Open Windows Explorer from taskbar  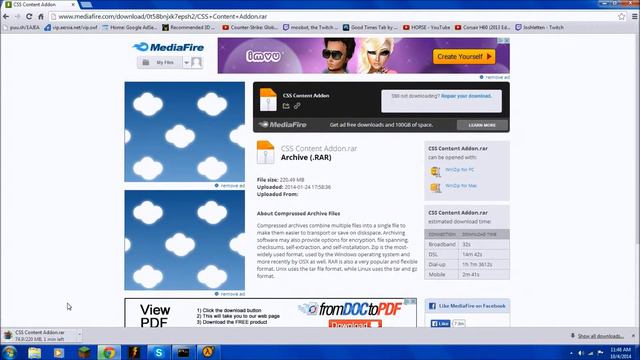(35, 352)
